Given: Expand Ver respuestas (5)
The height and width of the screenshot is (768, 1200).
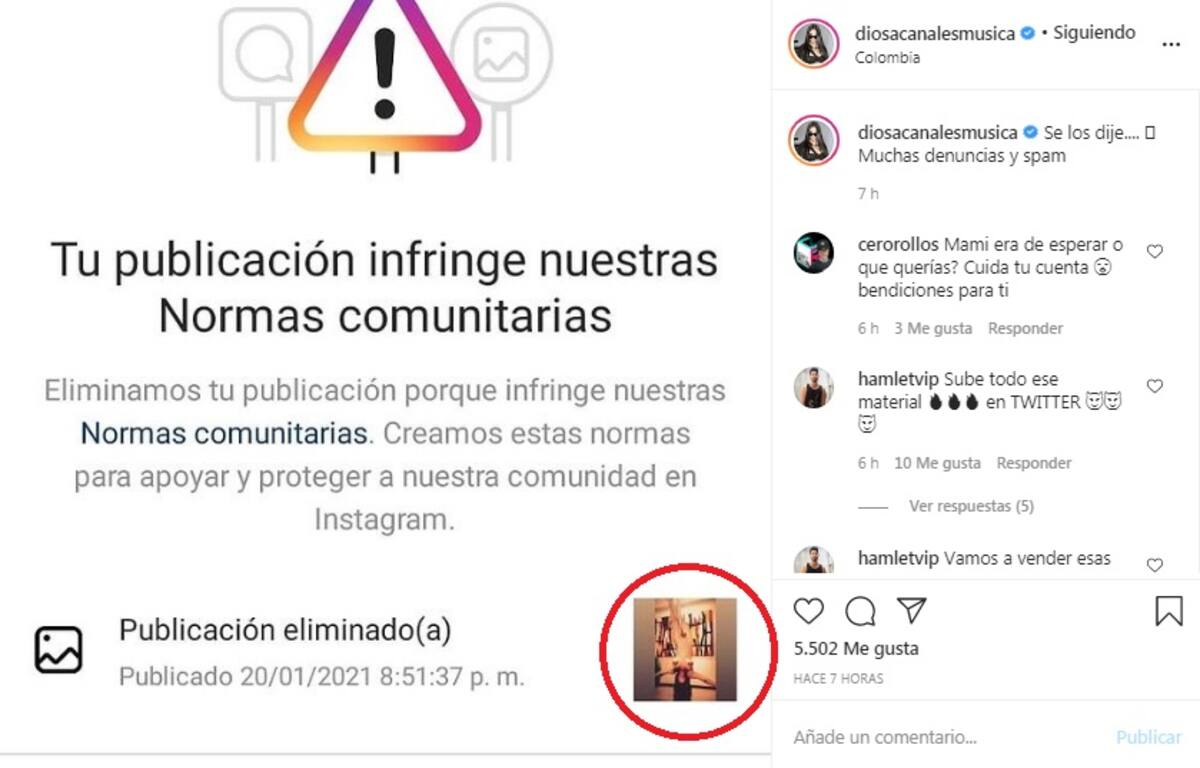Looking at the screenshot, I should [x=971, y=506].
